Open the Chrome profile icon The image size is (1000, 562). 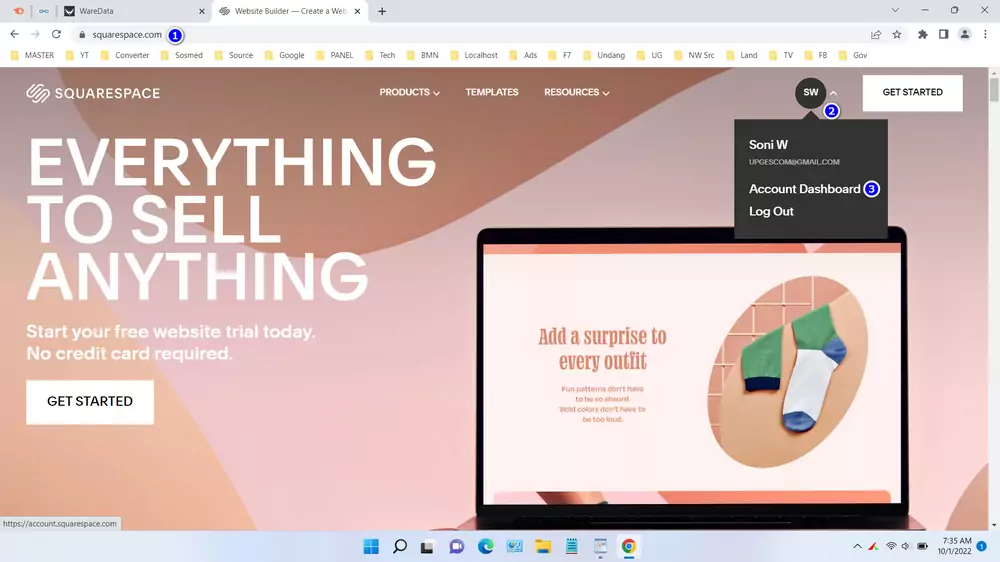point(964,34)
